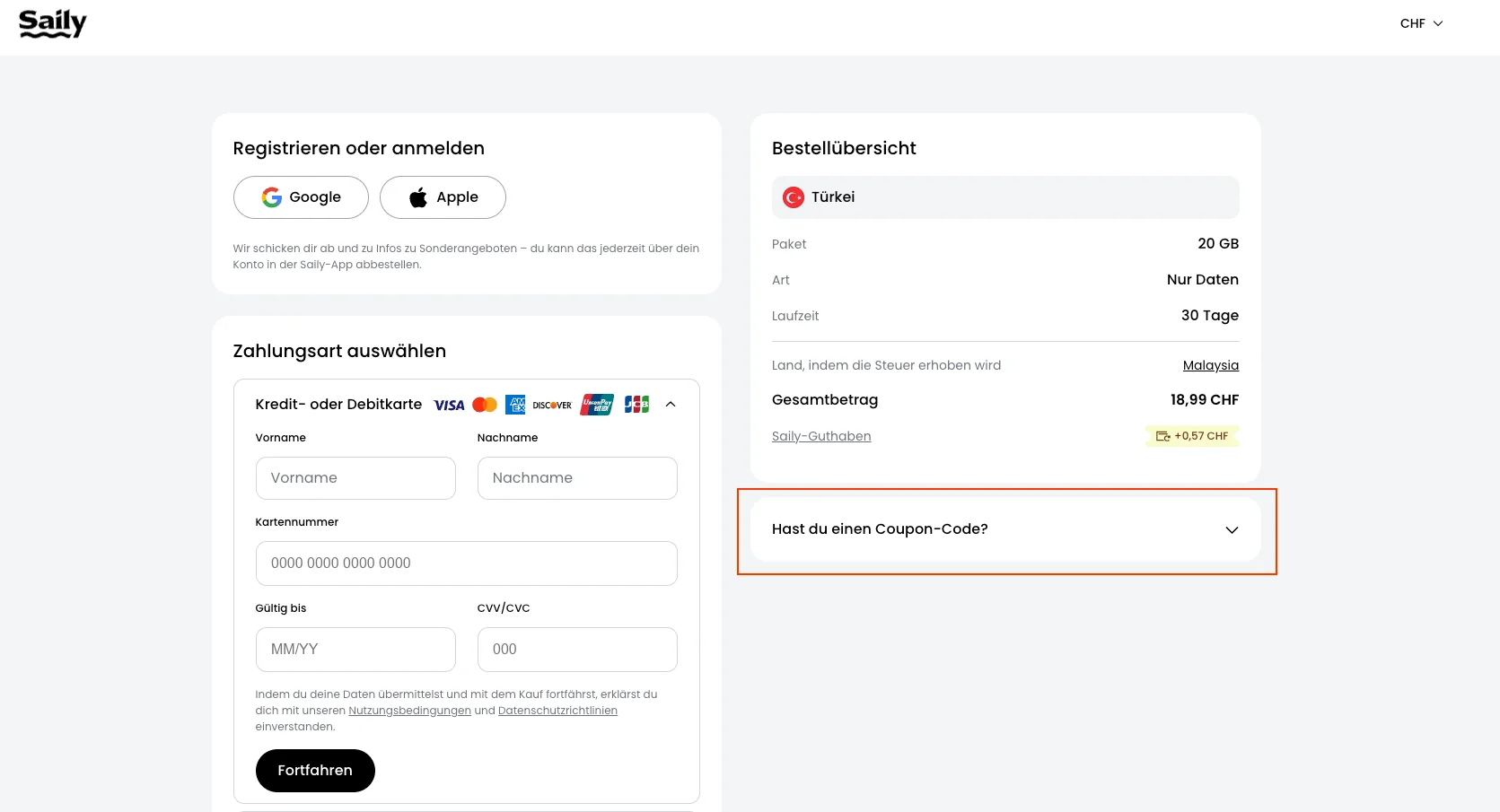The width and height of the screenshot is (1500, 812).
Task: Click the 30 Tage duration value
Action: point(1209,316)
